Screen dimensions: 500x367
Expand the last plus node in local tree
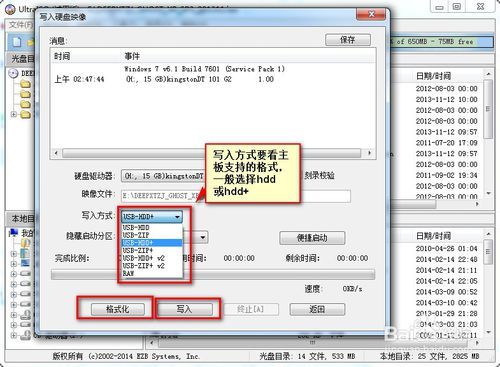point(14,335)
